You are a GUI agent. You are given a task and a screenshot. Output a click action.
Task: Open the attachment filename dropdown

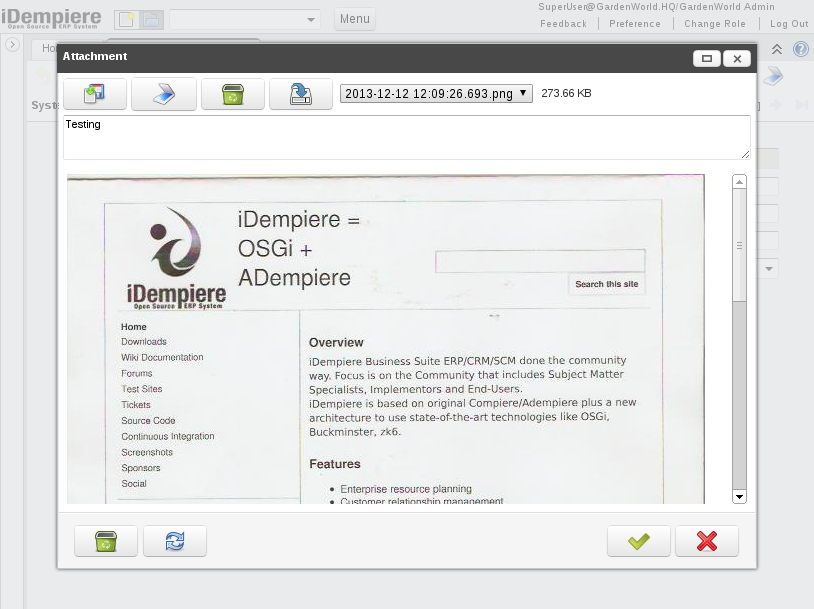point(436,93)
